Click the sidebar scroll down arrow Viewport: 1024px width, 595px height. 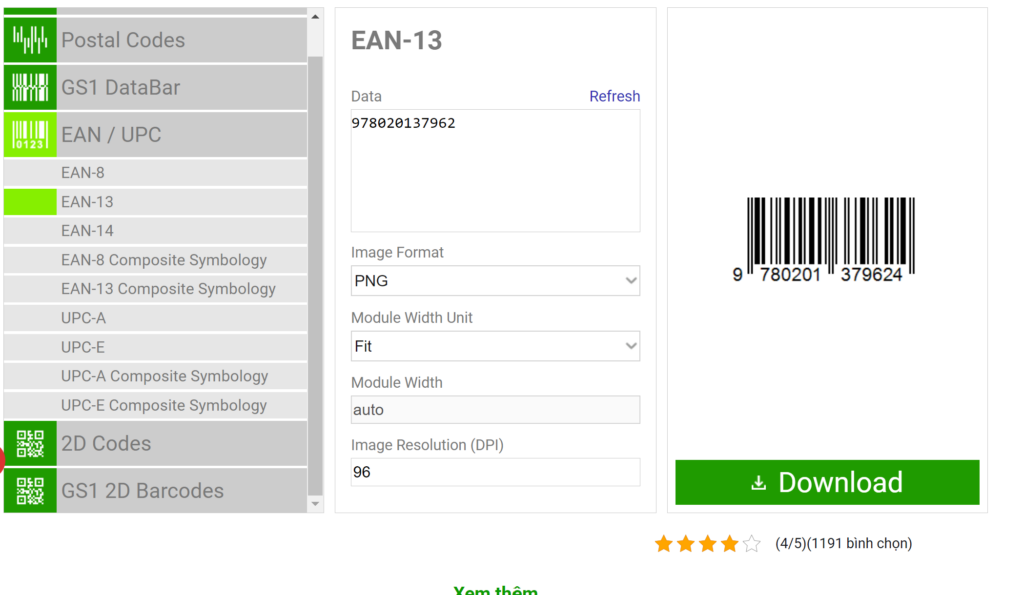click(x=315, y=504)
